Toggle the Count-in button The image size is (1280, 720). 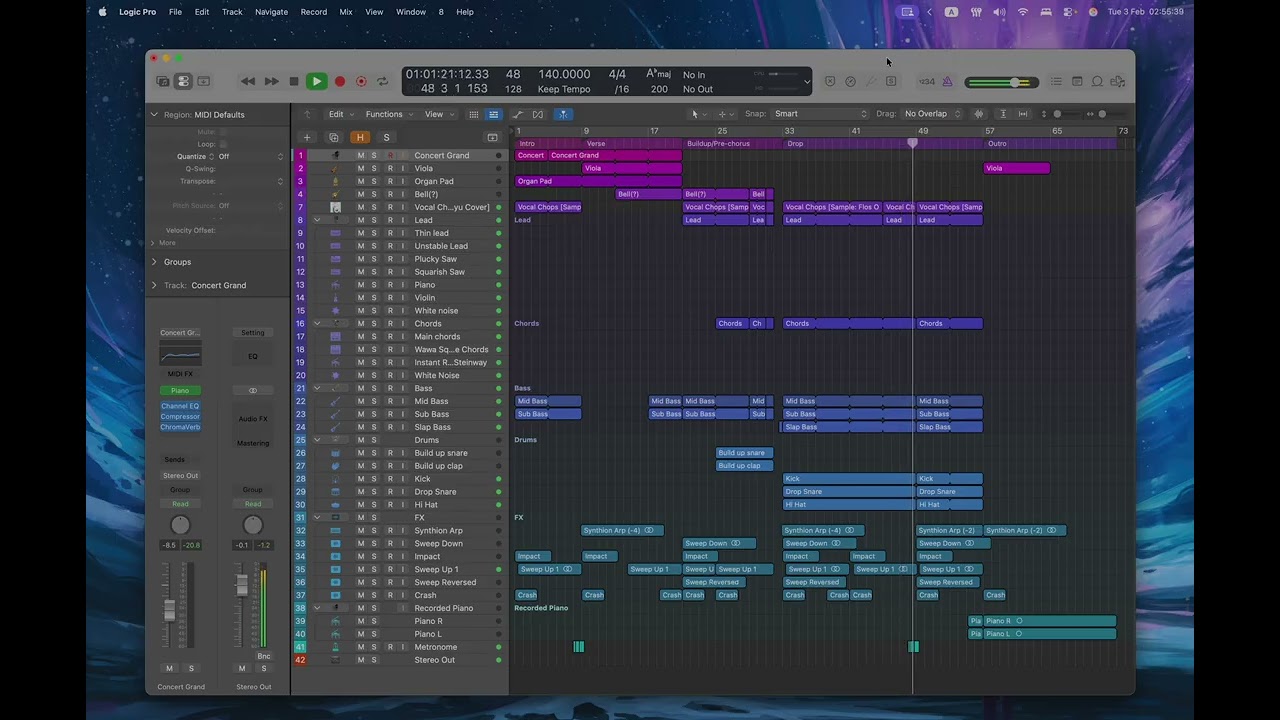pos(927,81)
